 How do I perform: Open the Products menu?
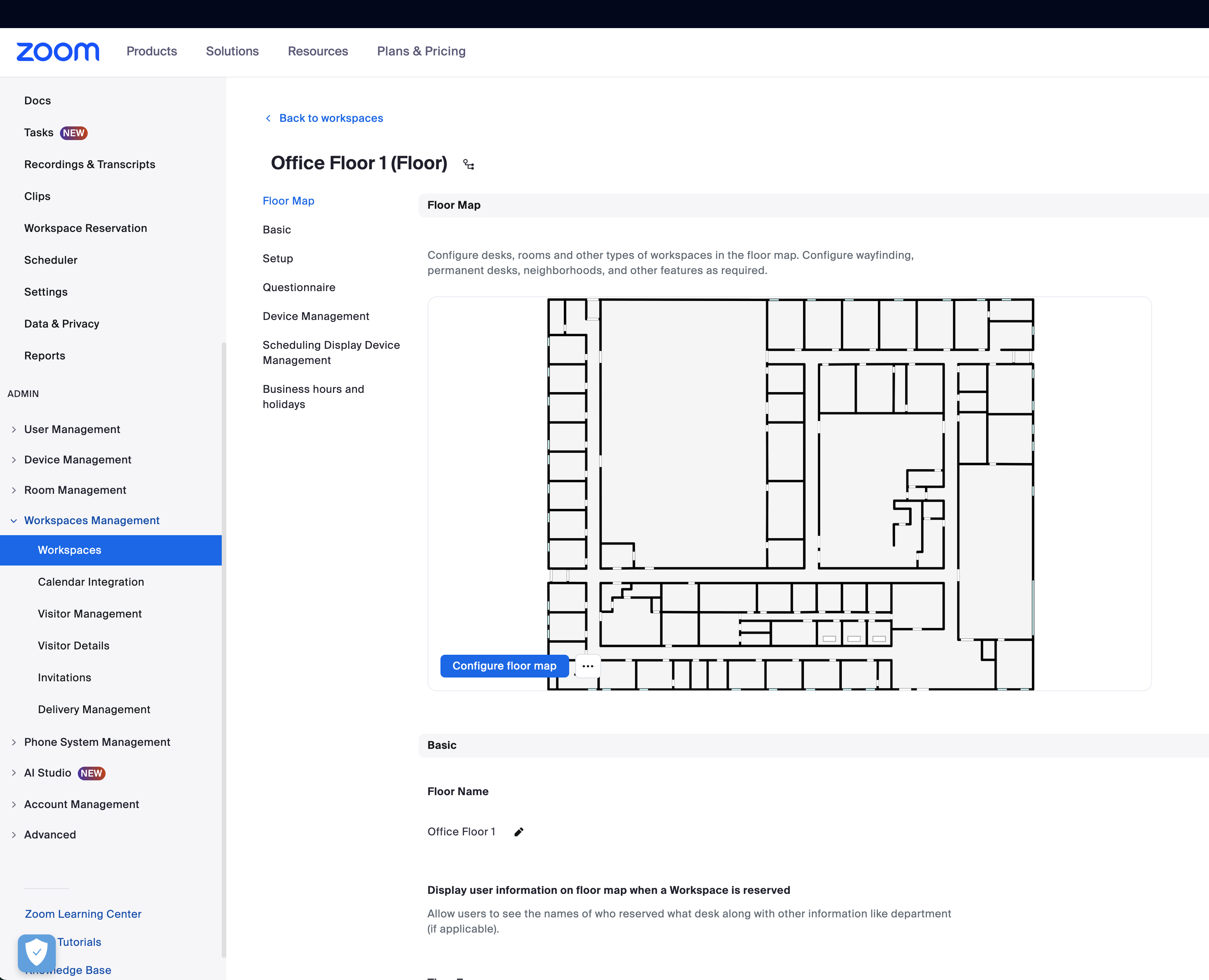click(x=152, y=51)
